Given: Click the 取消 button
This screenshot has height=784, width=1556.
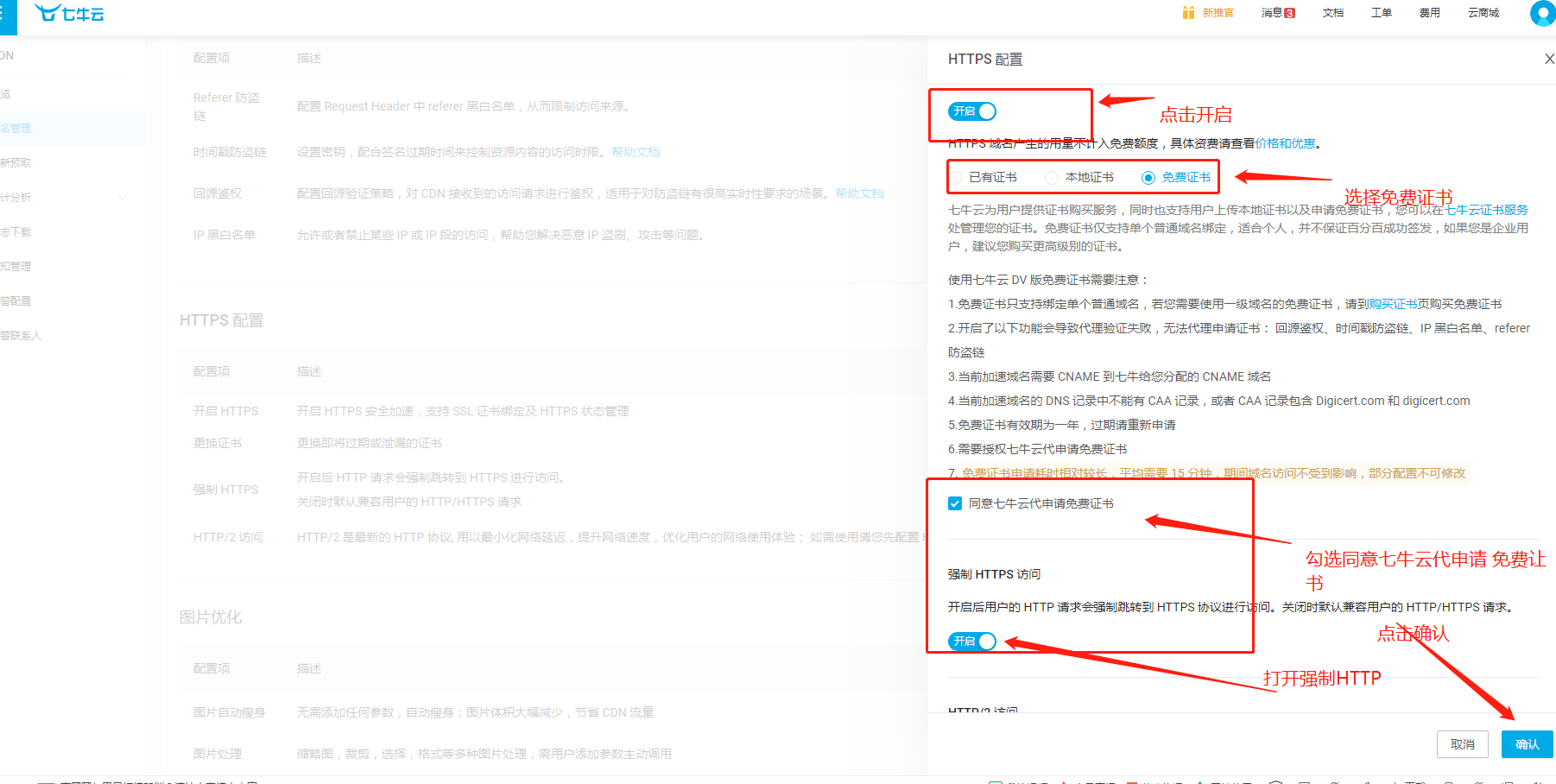Looking at the screenshot, I should coord(1463,744).
